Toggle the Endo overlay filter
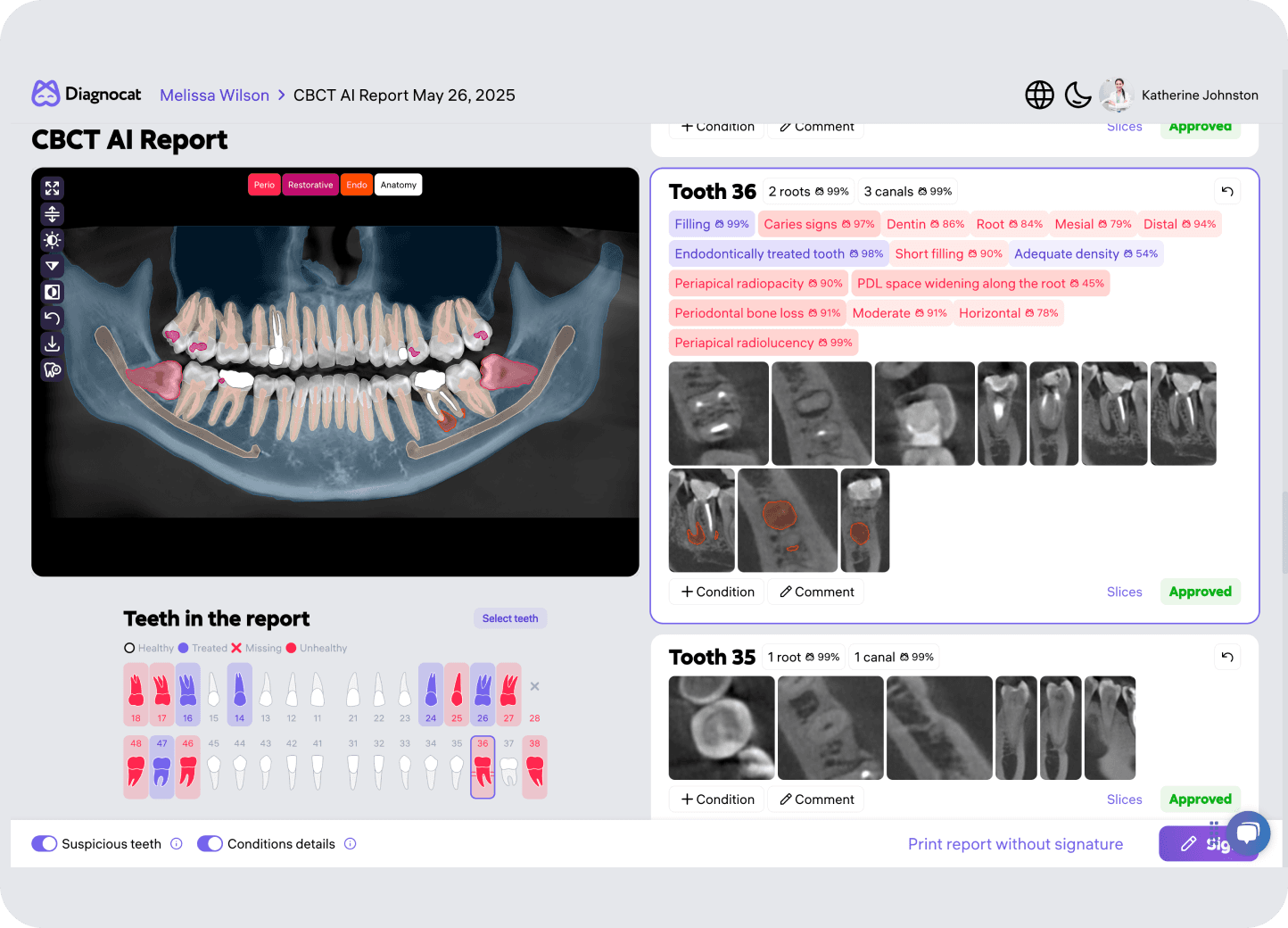The height and width of the screenshot is (928, 1288). click(x=357, y=185)
